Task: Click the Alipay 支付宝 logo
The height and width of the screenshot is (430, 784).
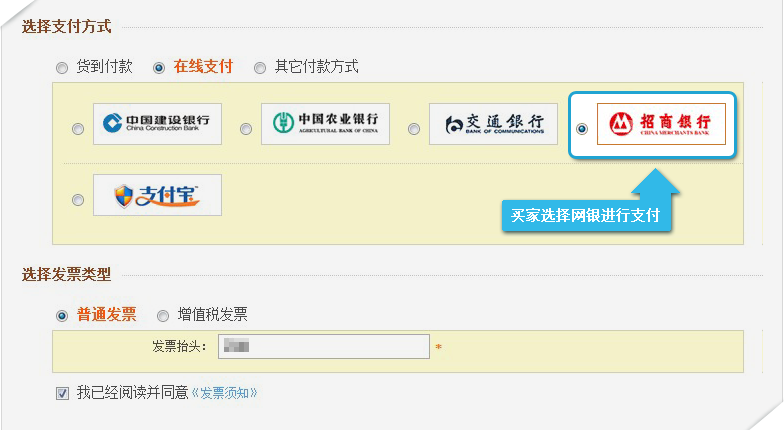Action: pos(158,195)
